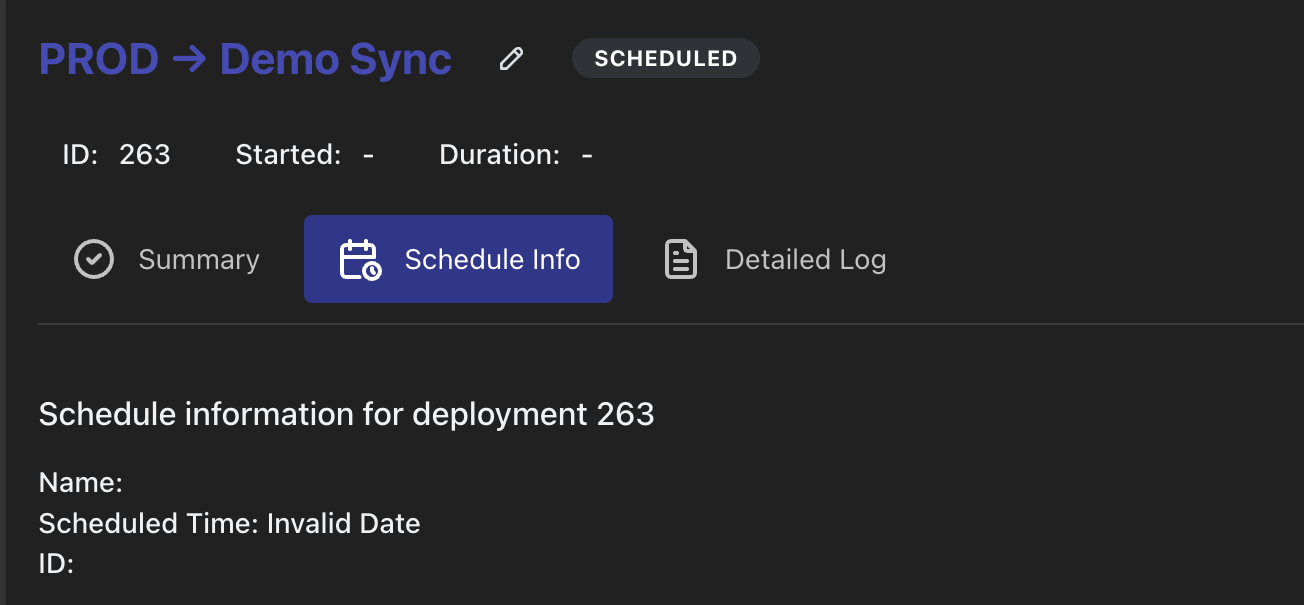Click the calendar clock icon on Schedule Info

(360, 260)
